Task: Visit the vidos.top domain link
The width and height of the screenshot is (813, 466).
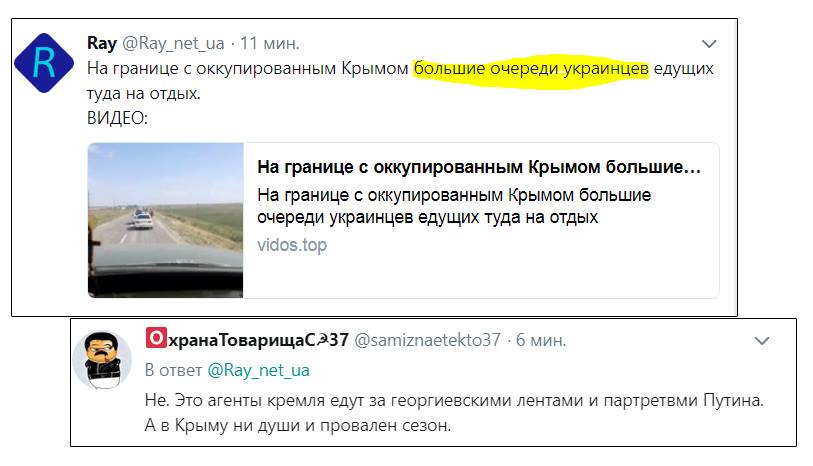Action: [x=292, y=245]
